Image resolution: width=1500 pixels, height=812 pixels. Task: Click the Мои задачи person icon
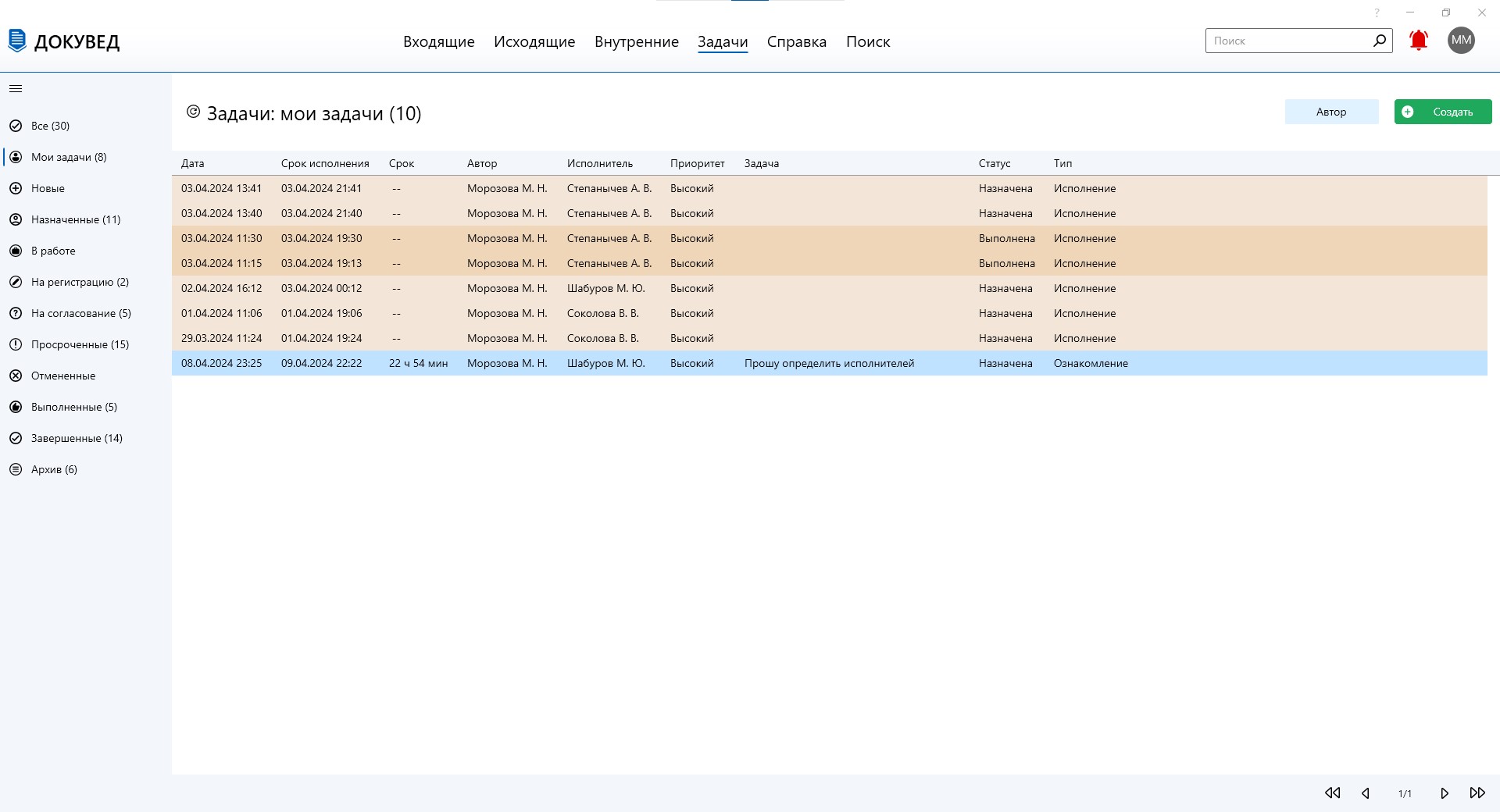tap(16, 157)
